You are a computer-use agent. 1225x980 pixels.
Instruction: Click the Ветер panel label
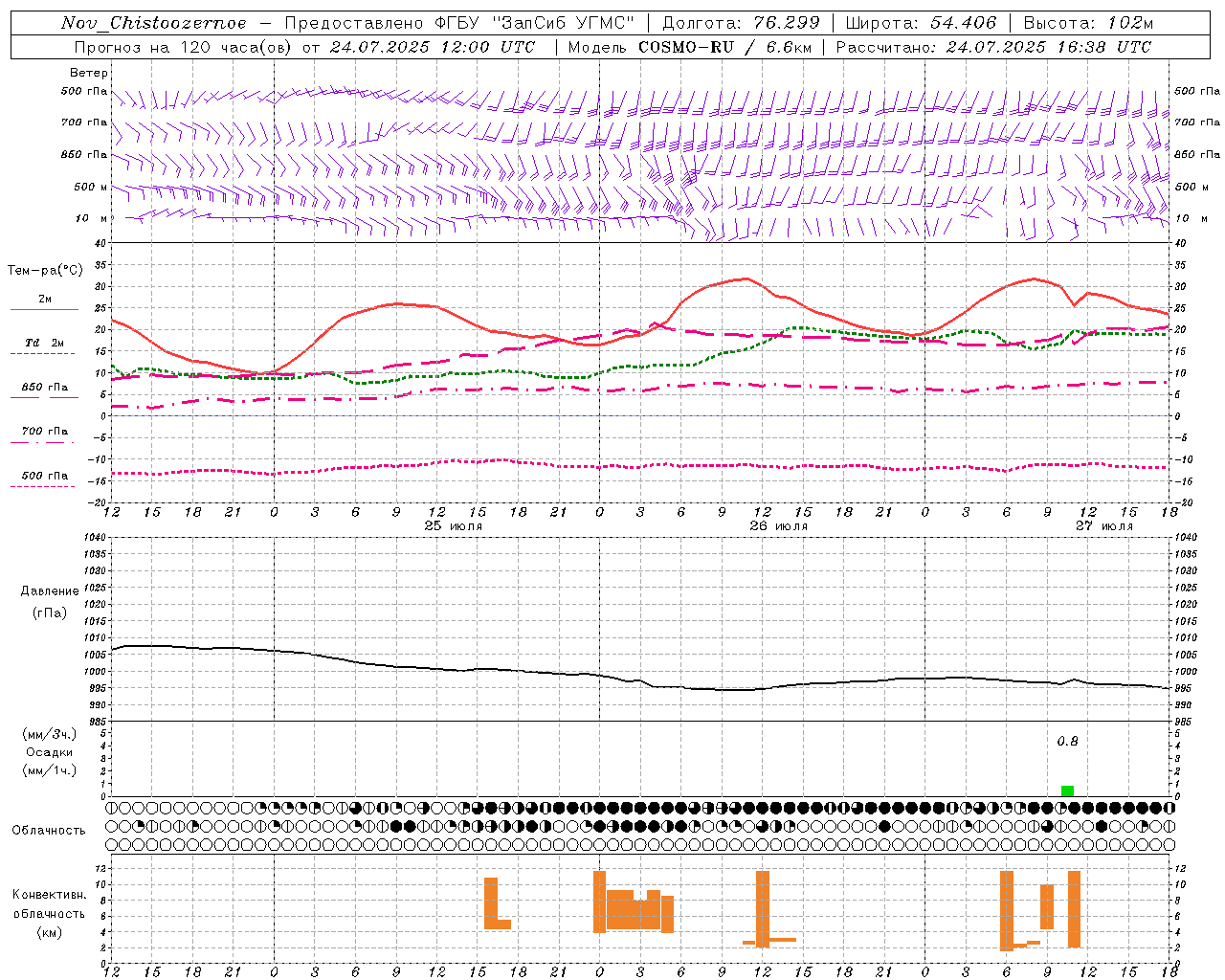pos(89,73)
